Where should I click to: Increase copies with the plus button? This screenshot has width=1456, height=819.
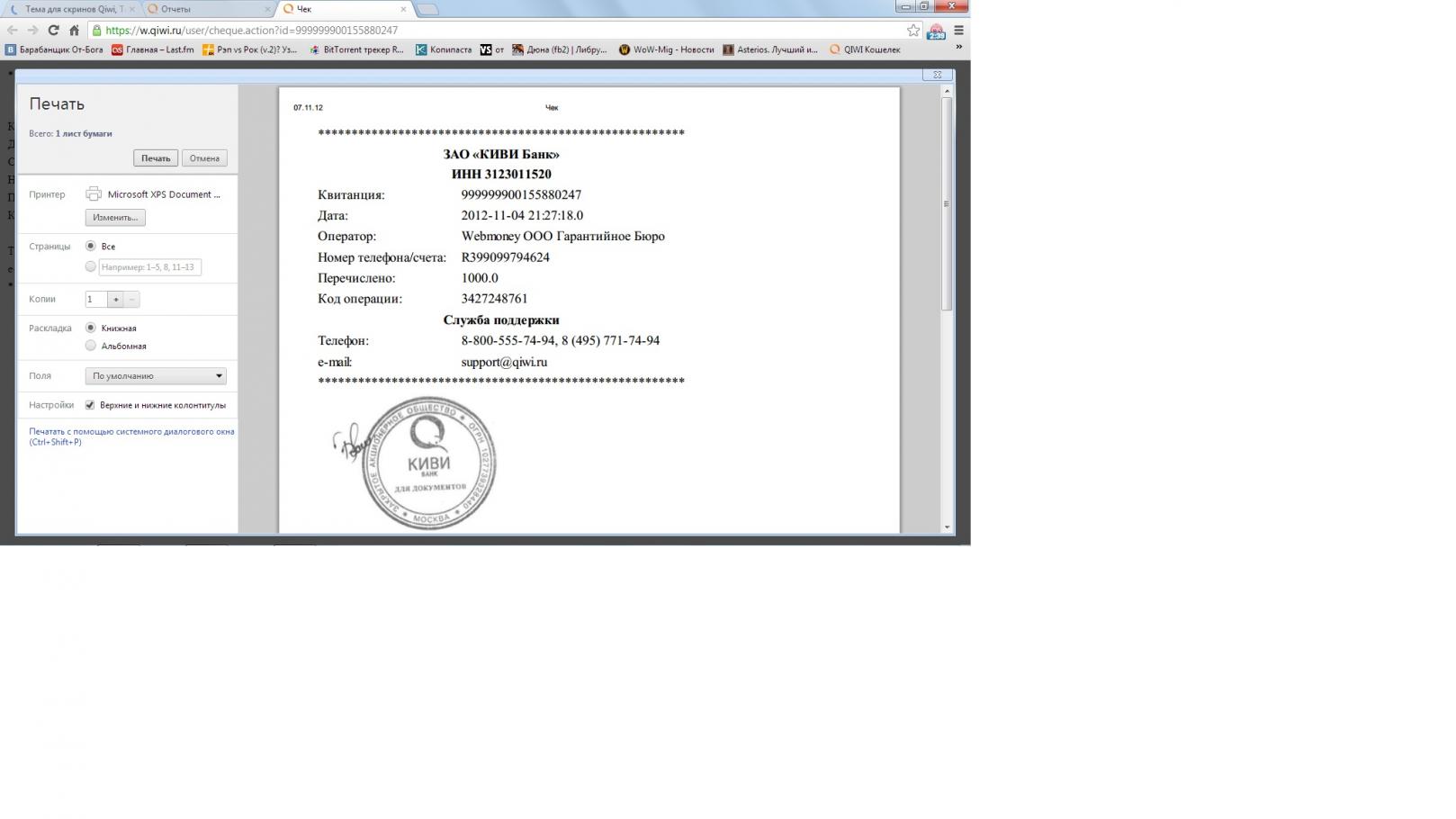click(115, 300)
